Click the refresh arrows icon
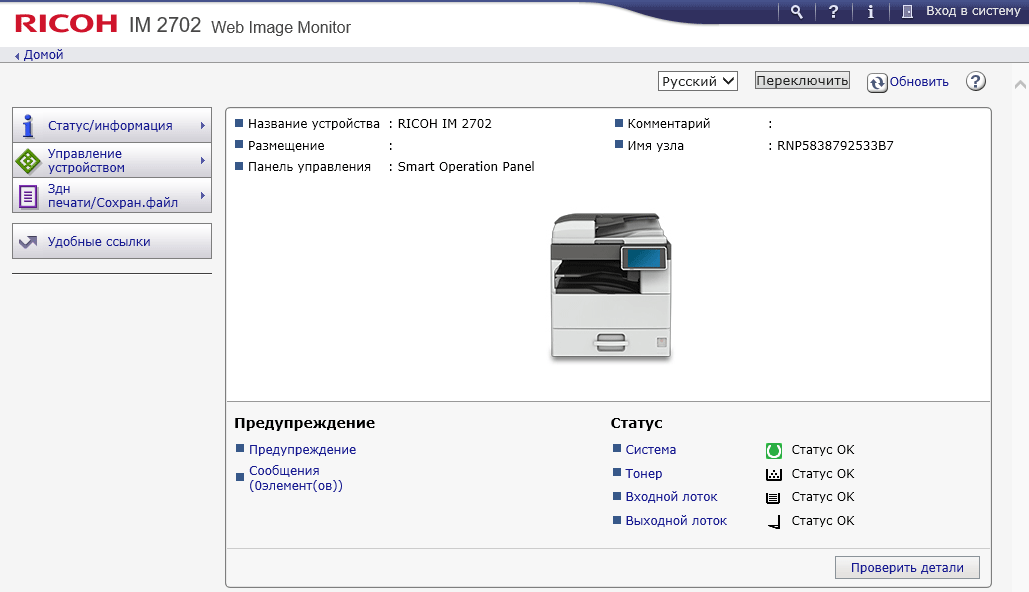The height and width of the screenshot is (592, 1029). pos(877,83)
